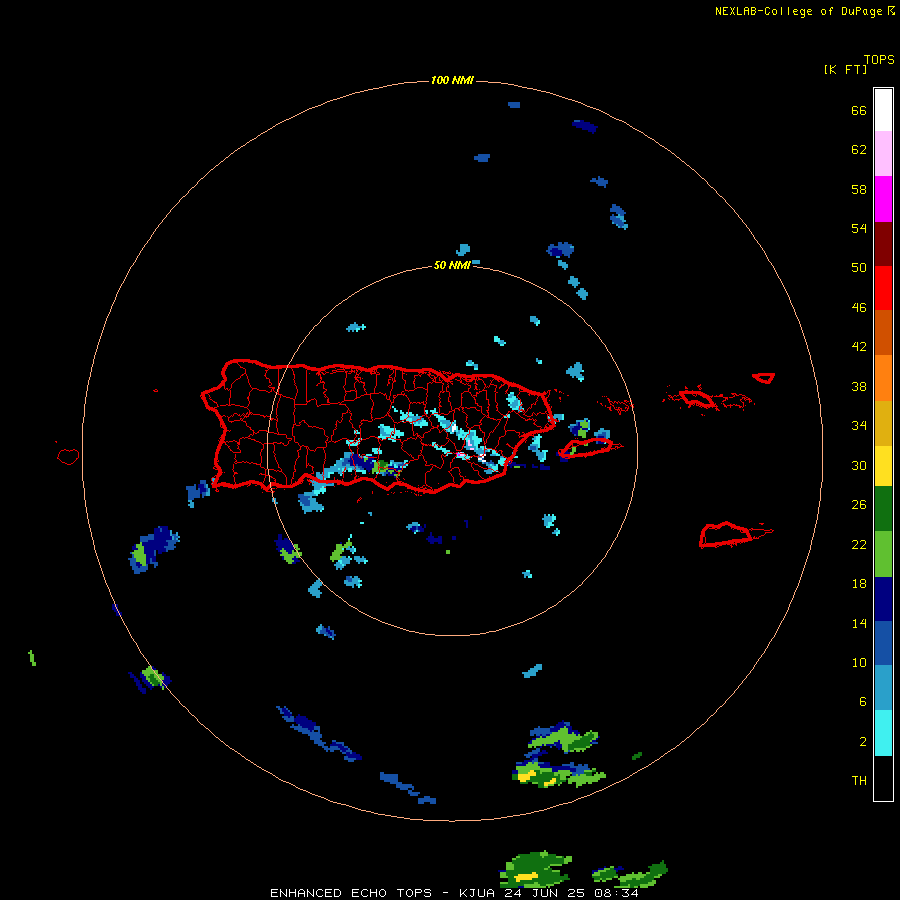The height and width of the screenshot is (900, 900).
Task: Click the navy 14-18 kft legend swatch
Action: [x=883, y=599]
